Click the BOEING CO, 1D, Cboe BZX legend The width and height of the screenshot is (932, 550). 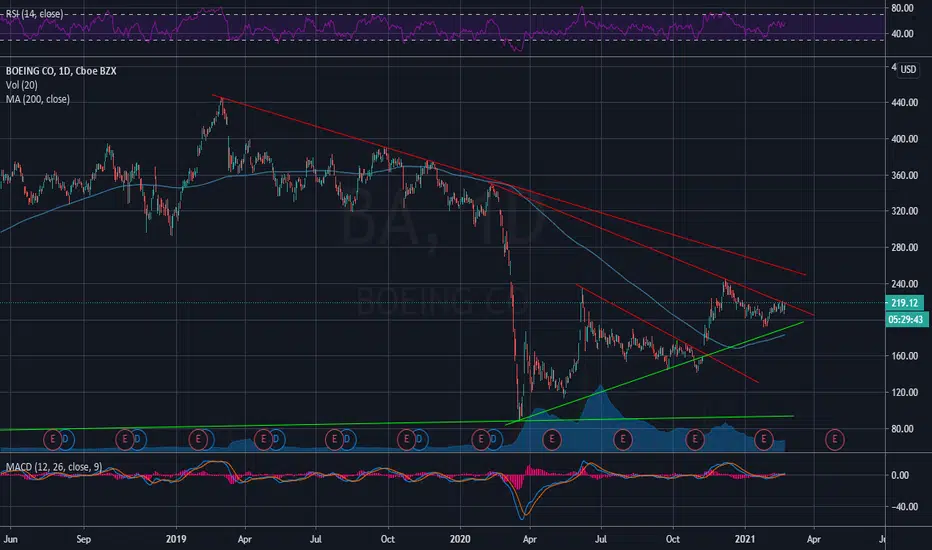[61, 71]
